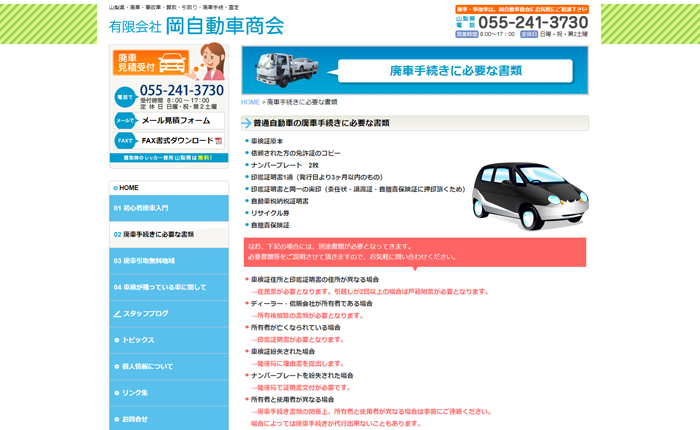Image resolution: width=700 pixels, height=430 pixels.
Task: Click the メールで round icon
Action: tap(125, 121)
